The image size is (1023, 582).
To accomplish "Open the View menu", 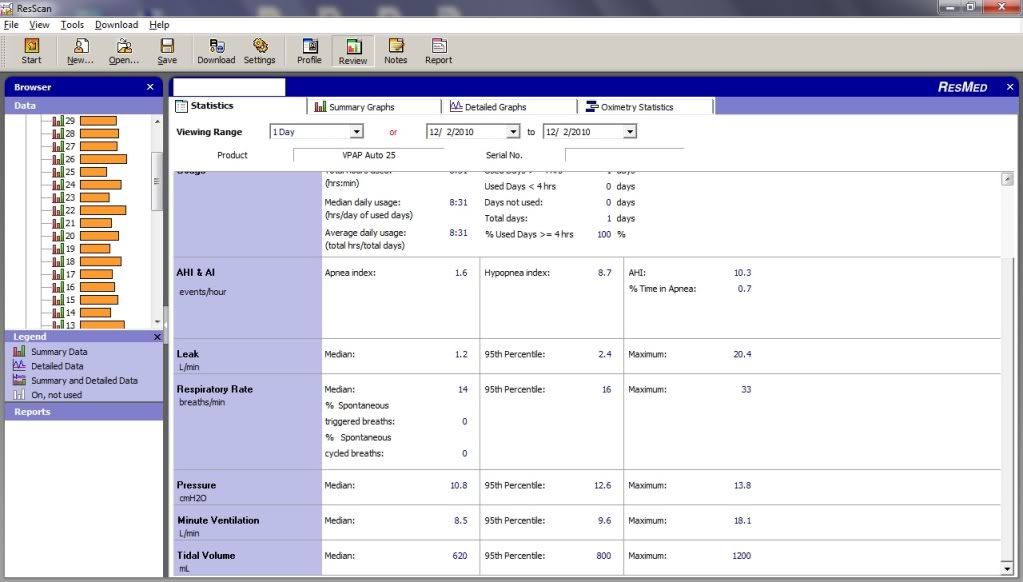I will [39, 25].
